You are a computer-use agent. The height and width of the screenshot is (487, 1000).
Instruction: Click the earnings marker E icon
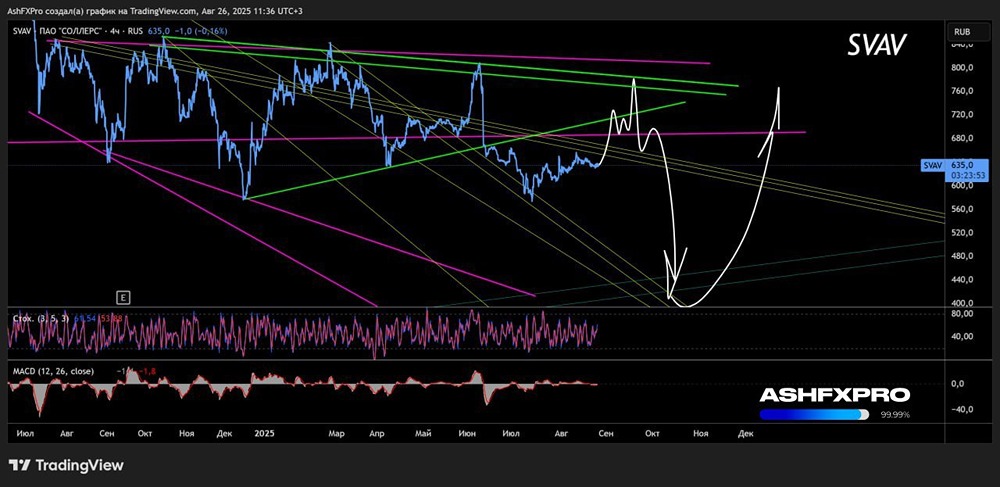coord(123,296)
